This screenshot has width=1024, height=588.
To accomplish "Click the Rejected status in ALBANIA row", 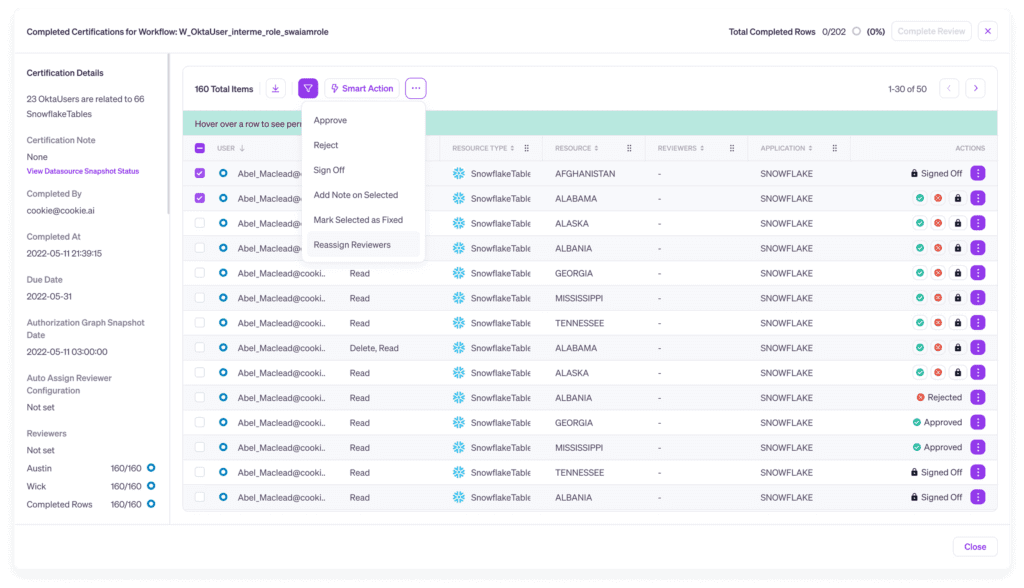I will (x=939, y=397).
